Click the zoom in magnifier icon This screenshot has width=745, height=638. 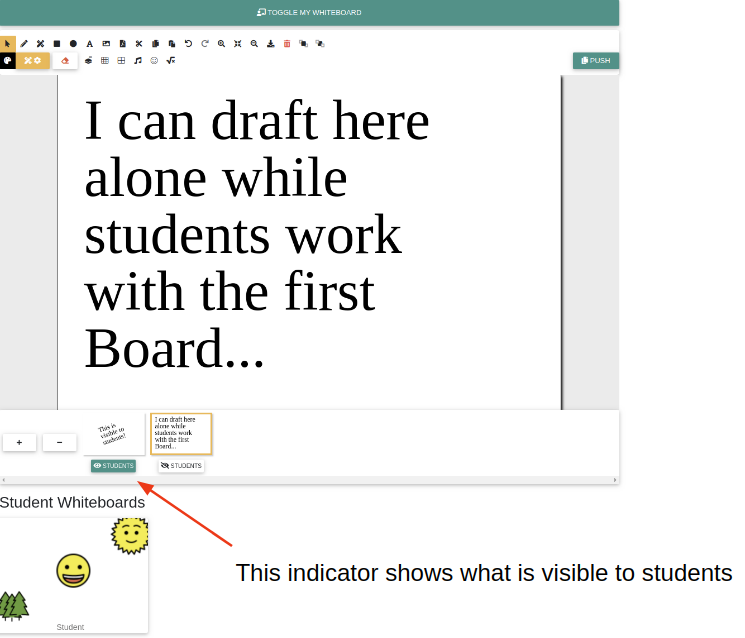(221, 44)
